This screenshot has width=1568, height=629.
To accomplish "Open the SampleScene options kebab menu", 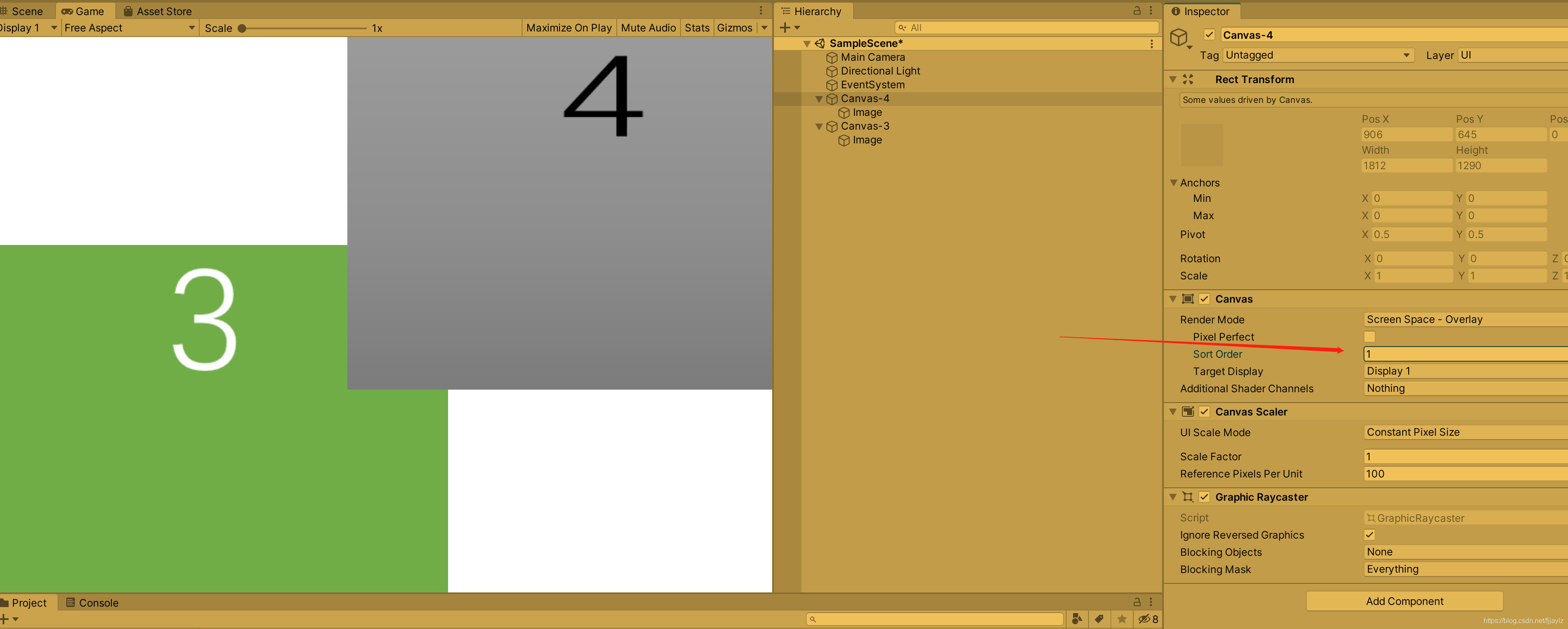I will click(1151, 44).
